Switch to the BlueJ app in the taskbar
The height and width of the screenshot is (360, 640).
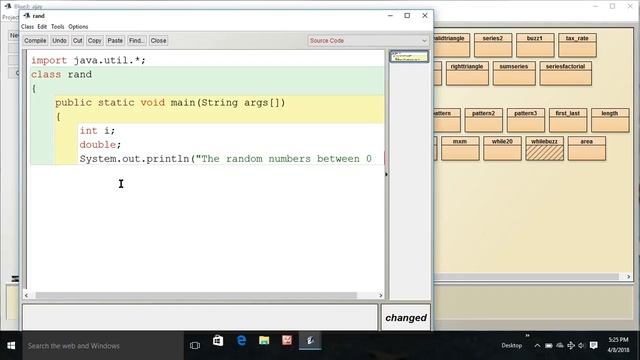click(310, 340)
